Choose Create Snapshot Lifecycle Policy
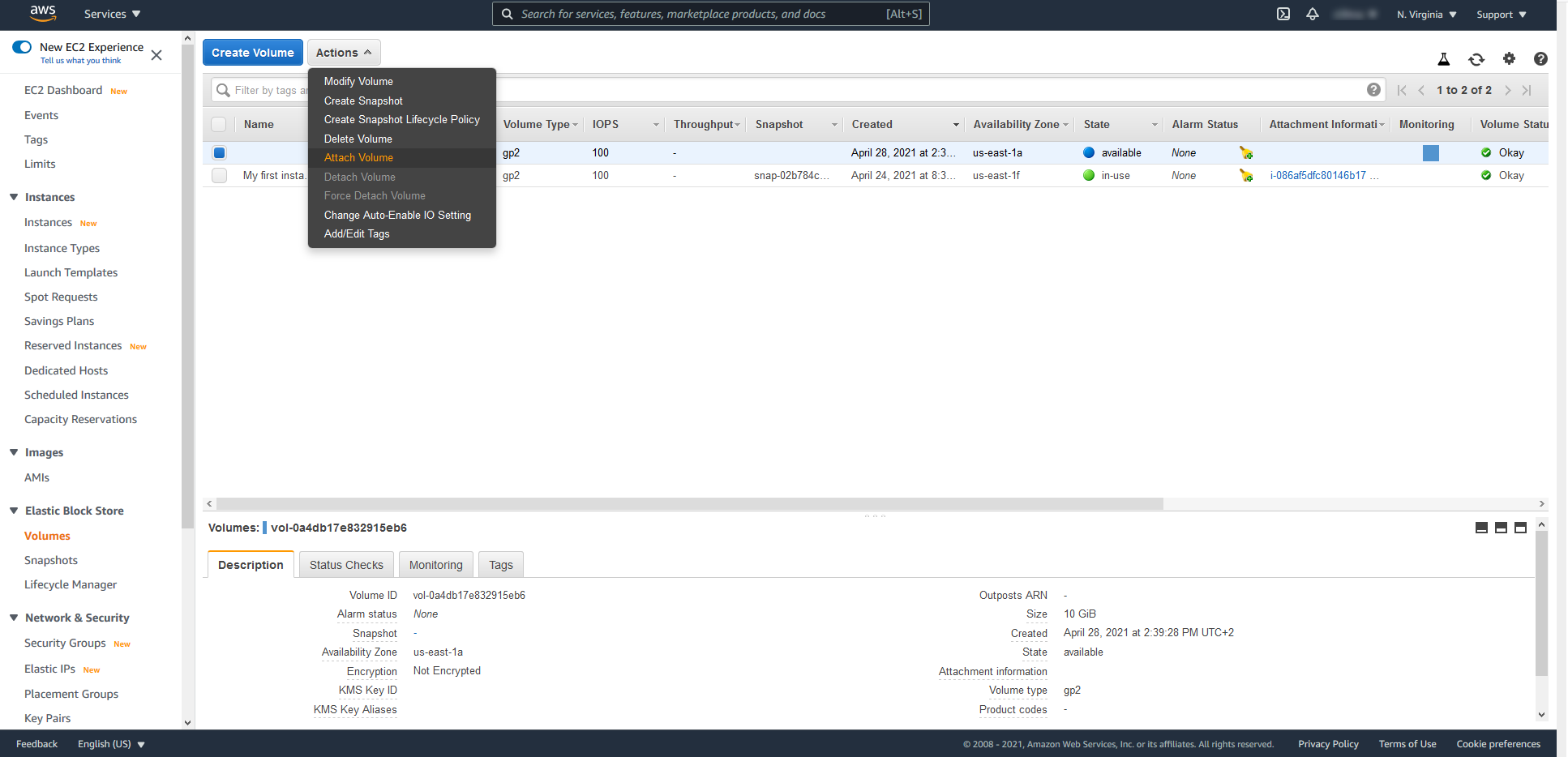This screenshot has width=1568, height=757. [402, 119]
